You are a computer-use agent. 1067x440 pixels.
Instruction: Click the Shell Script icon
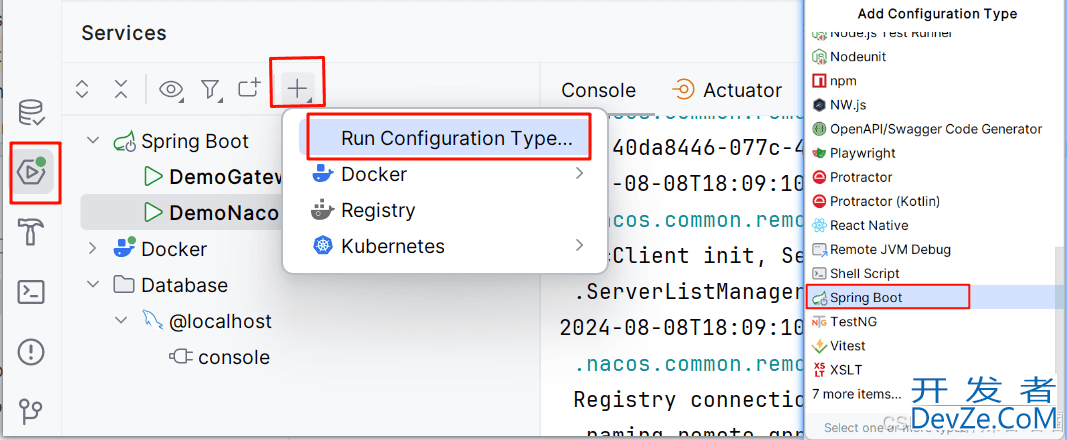pyautogui.click(x=819, y=273)
